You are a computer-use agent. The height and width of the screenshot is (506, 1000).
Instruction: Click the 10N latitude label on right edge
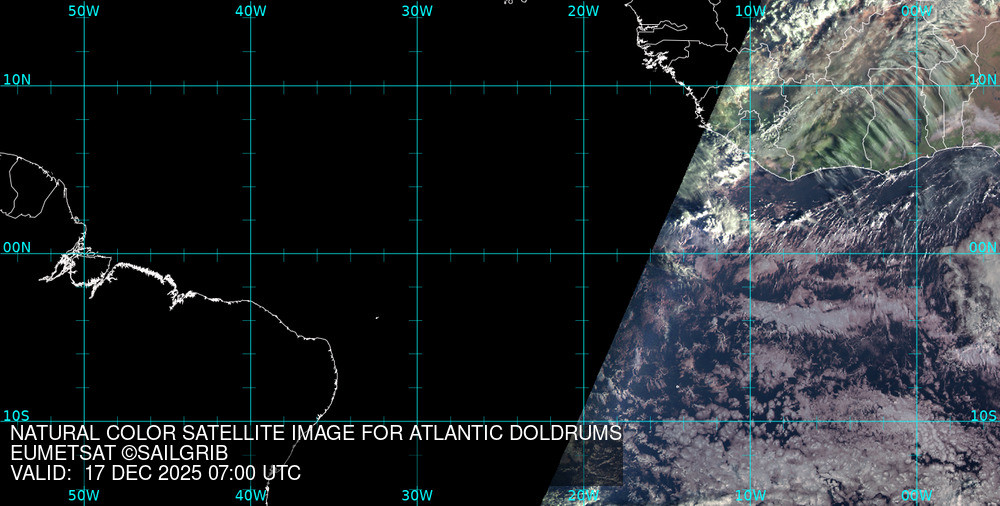pyautogui.click(x=983, y=79)
